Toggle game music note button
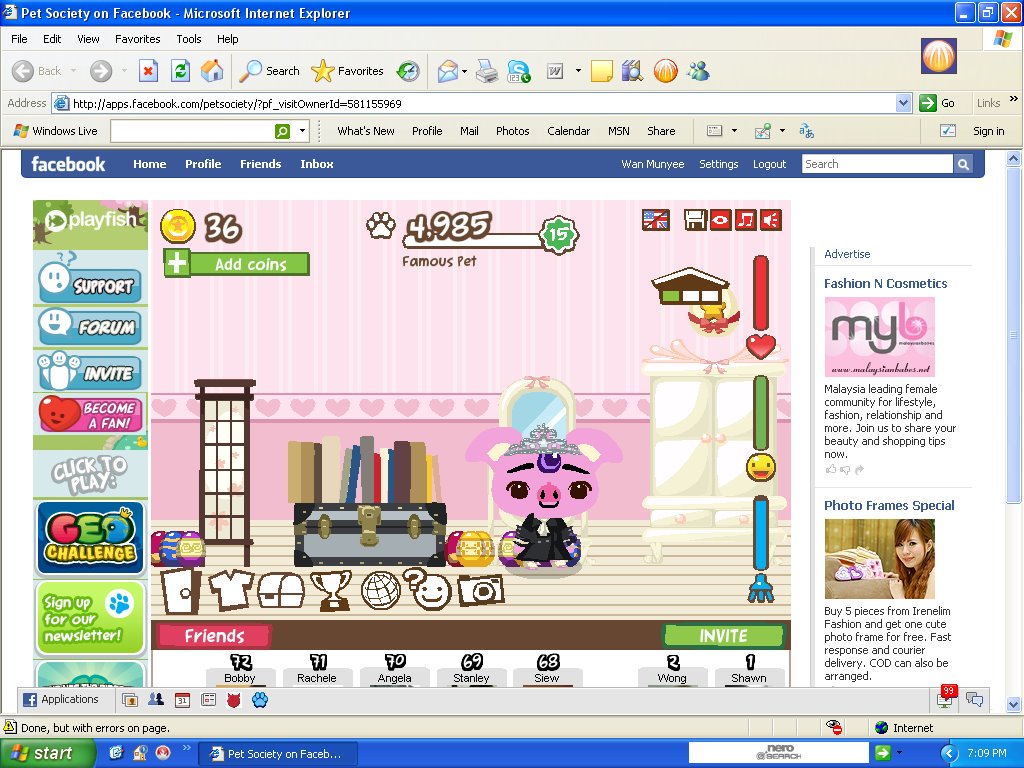The image size is (1024, 768). 745,220
